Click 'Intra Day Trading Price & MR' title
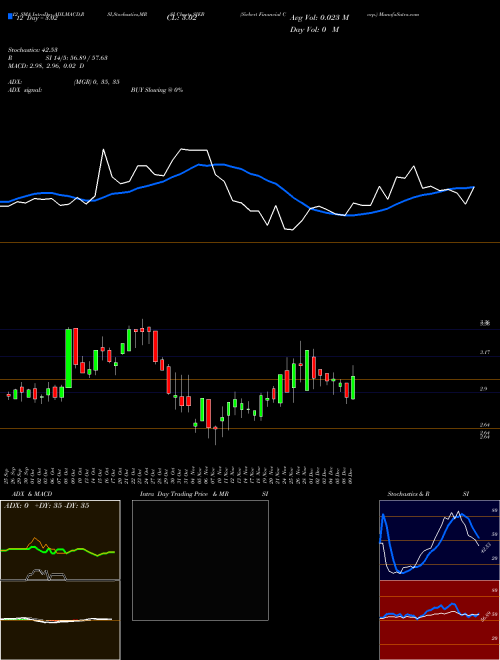Image resolution: width=500 pixels, height=660 pixels. [184, 494]
